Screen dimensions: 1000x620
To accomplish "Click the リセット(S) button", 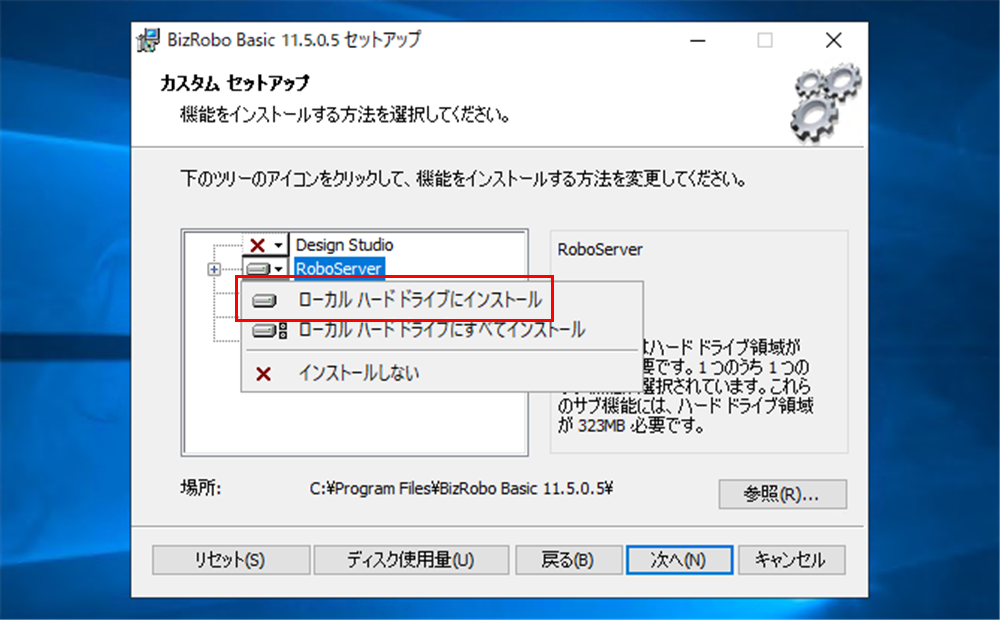I will pyautogui.click(x=231, y=559).
